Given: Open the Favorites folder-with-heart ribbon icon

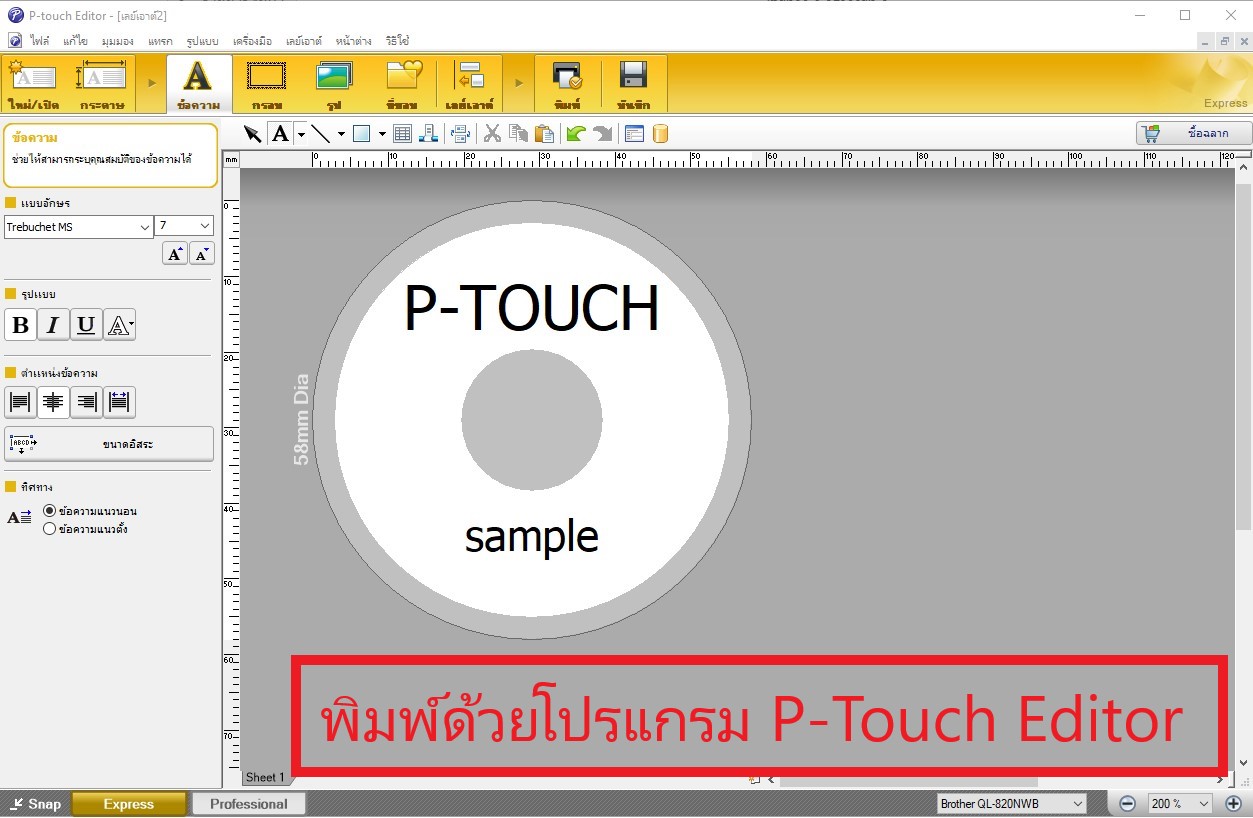Looking at the screenshot, I should click(402, 84).
